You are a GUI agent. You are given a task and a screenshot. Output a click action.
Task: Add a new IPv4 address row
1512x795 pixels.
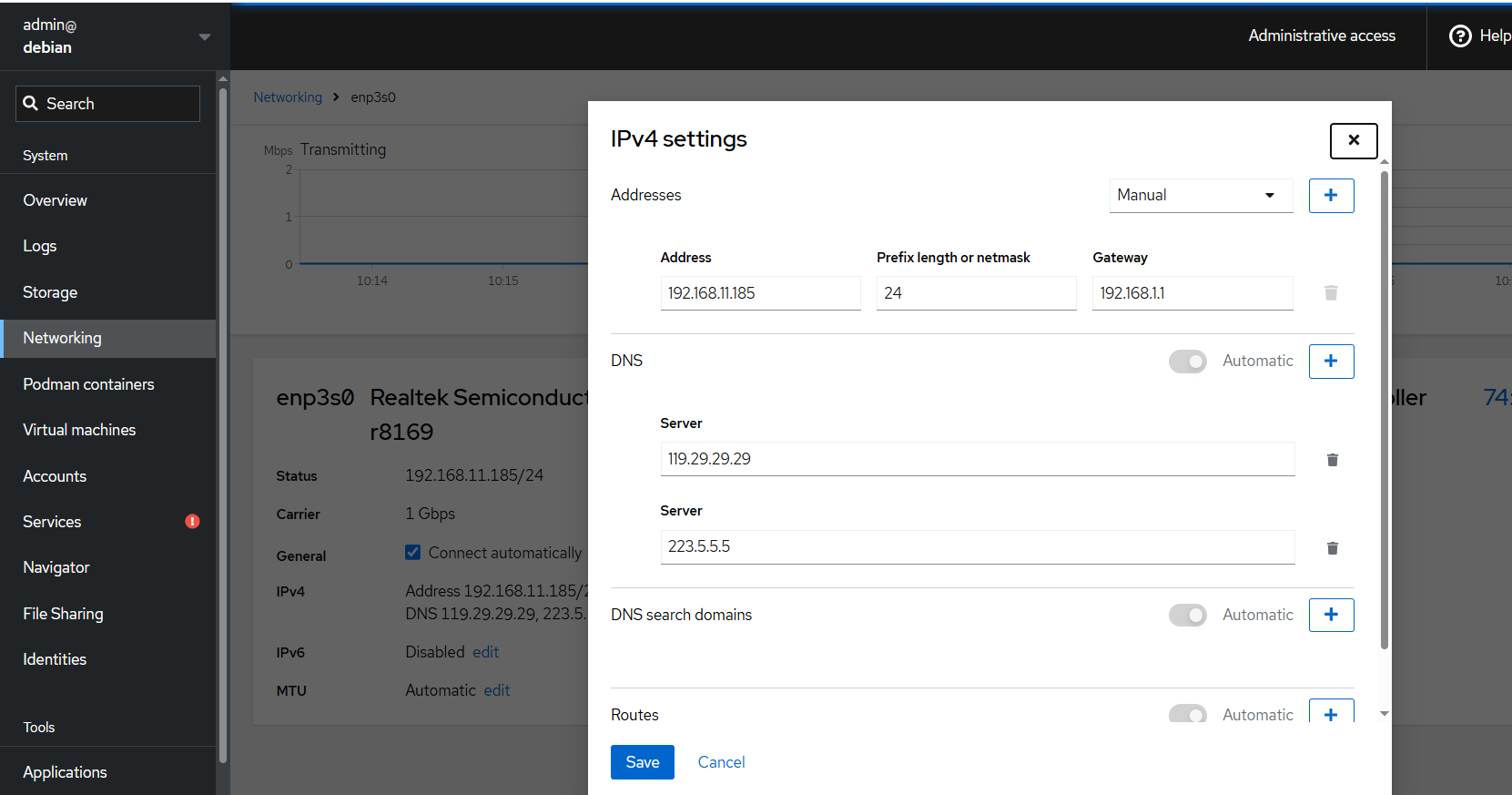pos(1331,196)
